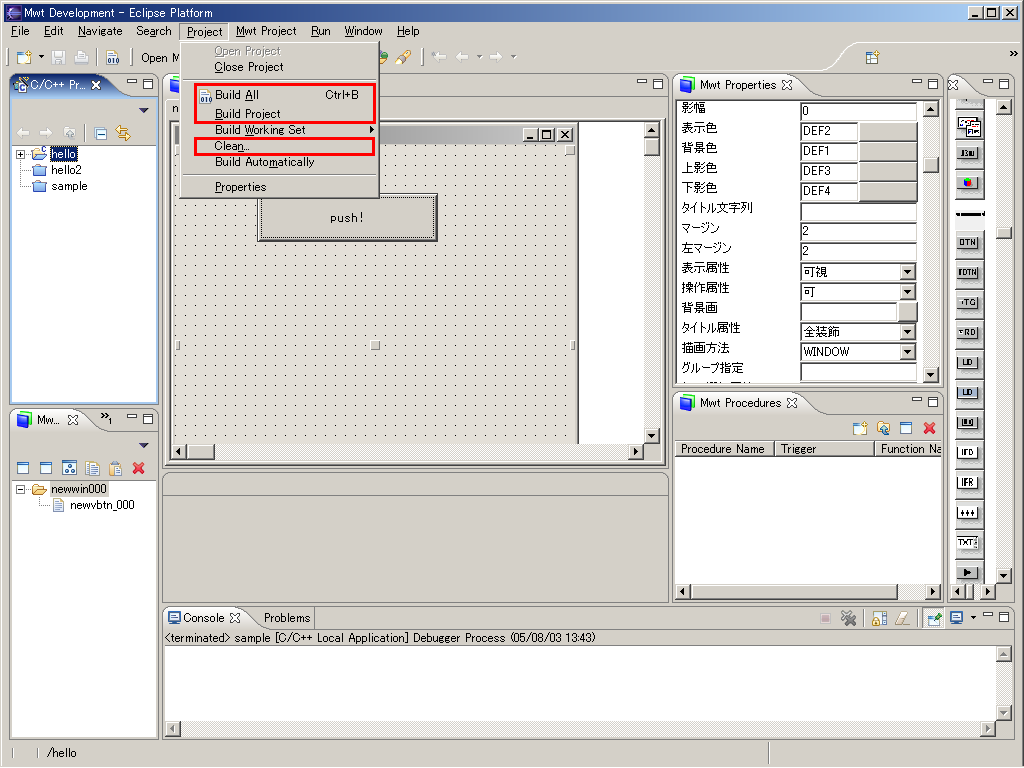
Task: Click the Save floppy disk toolbar icon
Action: (59, 57)
